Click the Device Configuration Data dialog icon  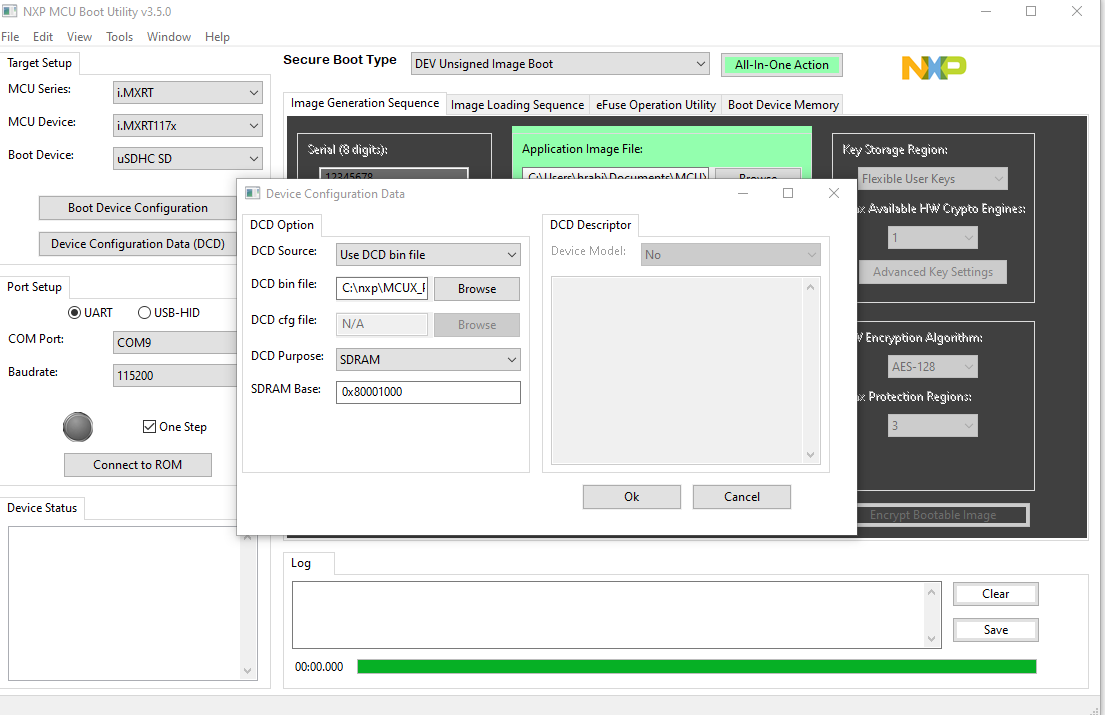(x=252, y=193)
